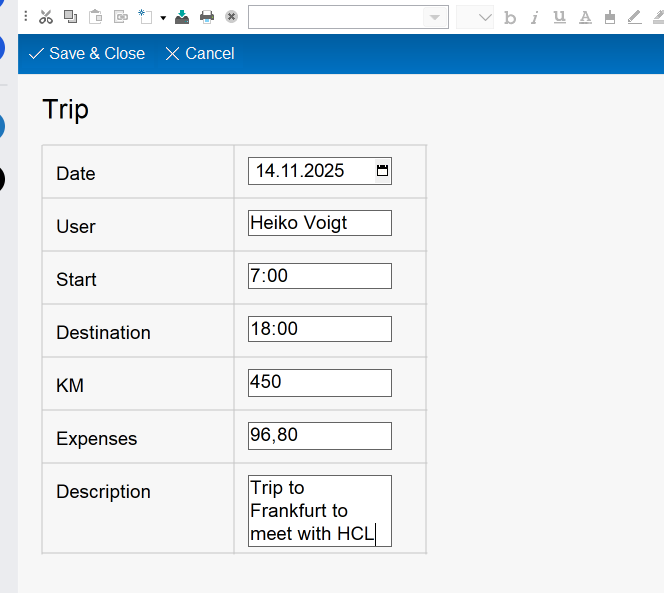Toggle italic formatting
664x593 pixels.
point(535,17)
